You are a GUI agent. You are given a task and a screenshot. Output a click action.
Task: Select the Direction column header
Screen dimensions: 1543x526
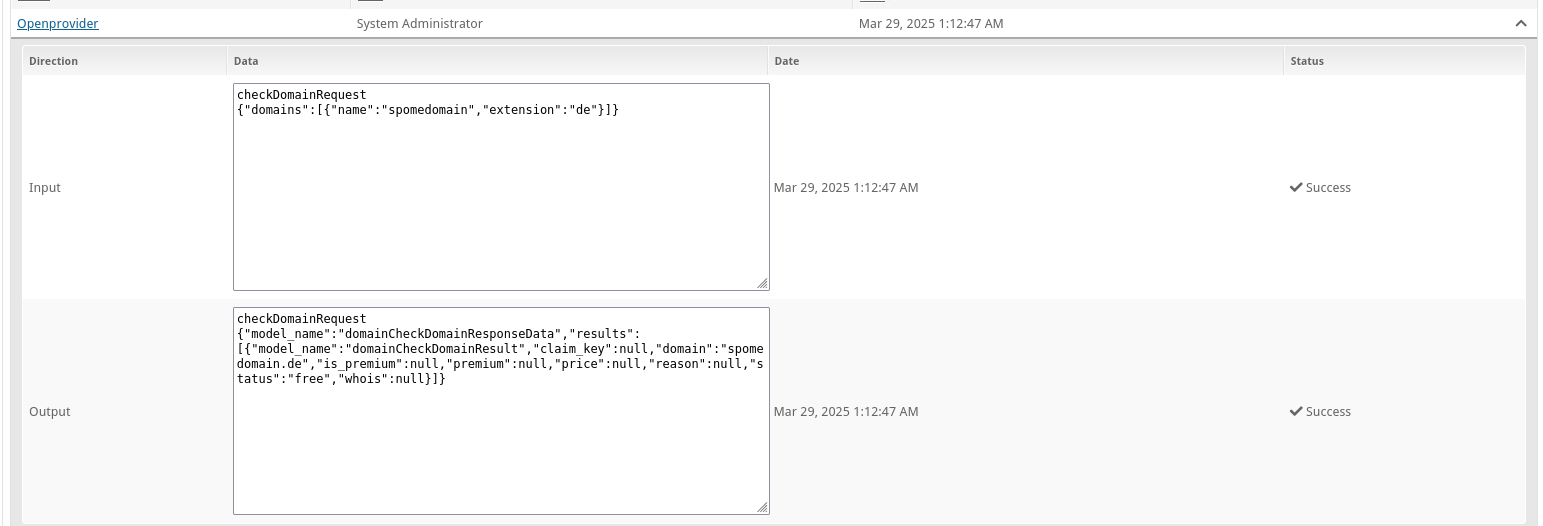[x=54, y=61]
